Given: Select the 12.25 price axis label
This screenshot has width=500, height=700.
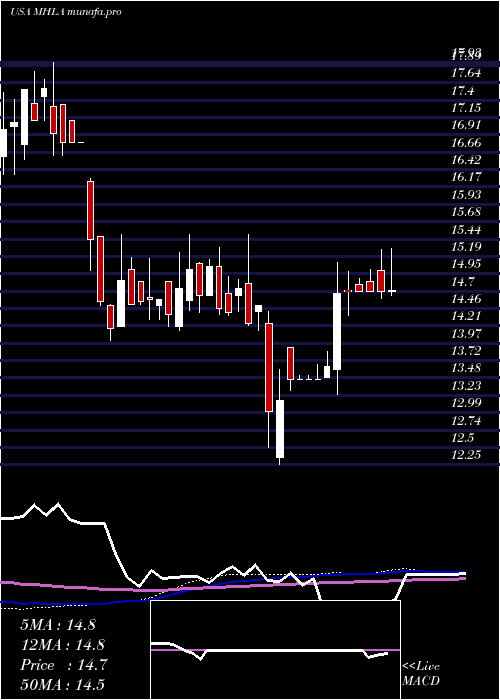Looking at the screenshot, I should click(466, 455).
